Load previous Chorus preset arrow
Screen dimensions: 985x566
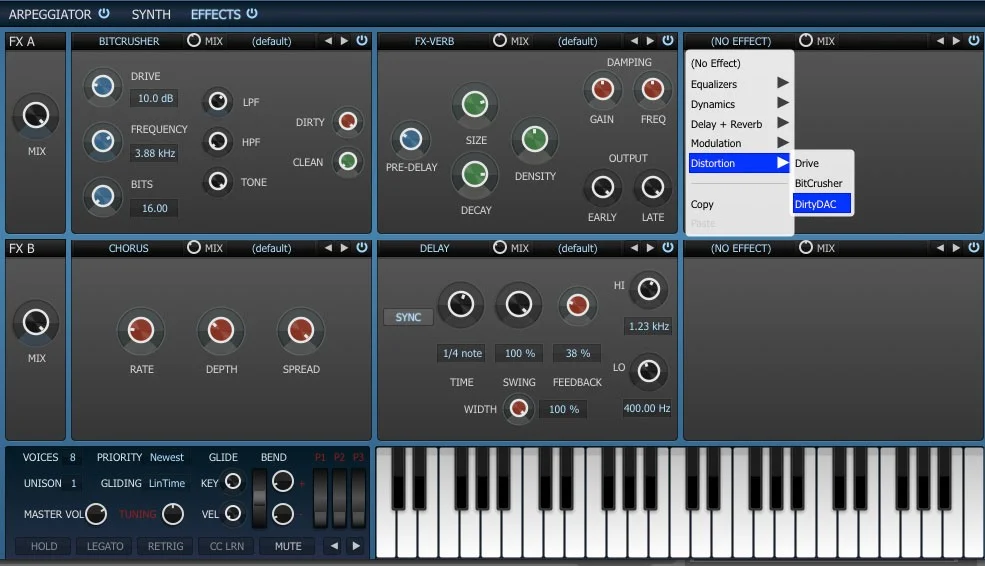click(x=328, y=248)
